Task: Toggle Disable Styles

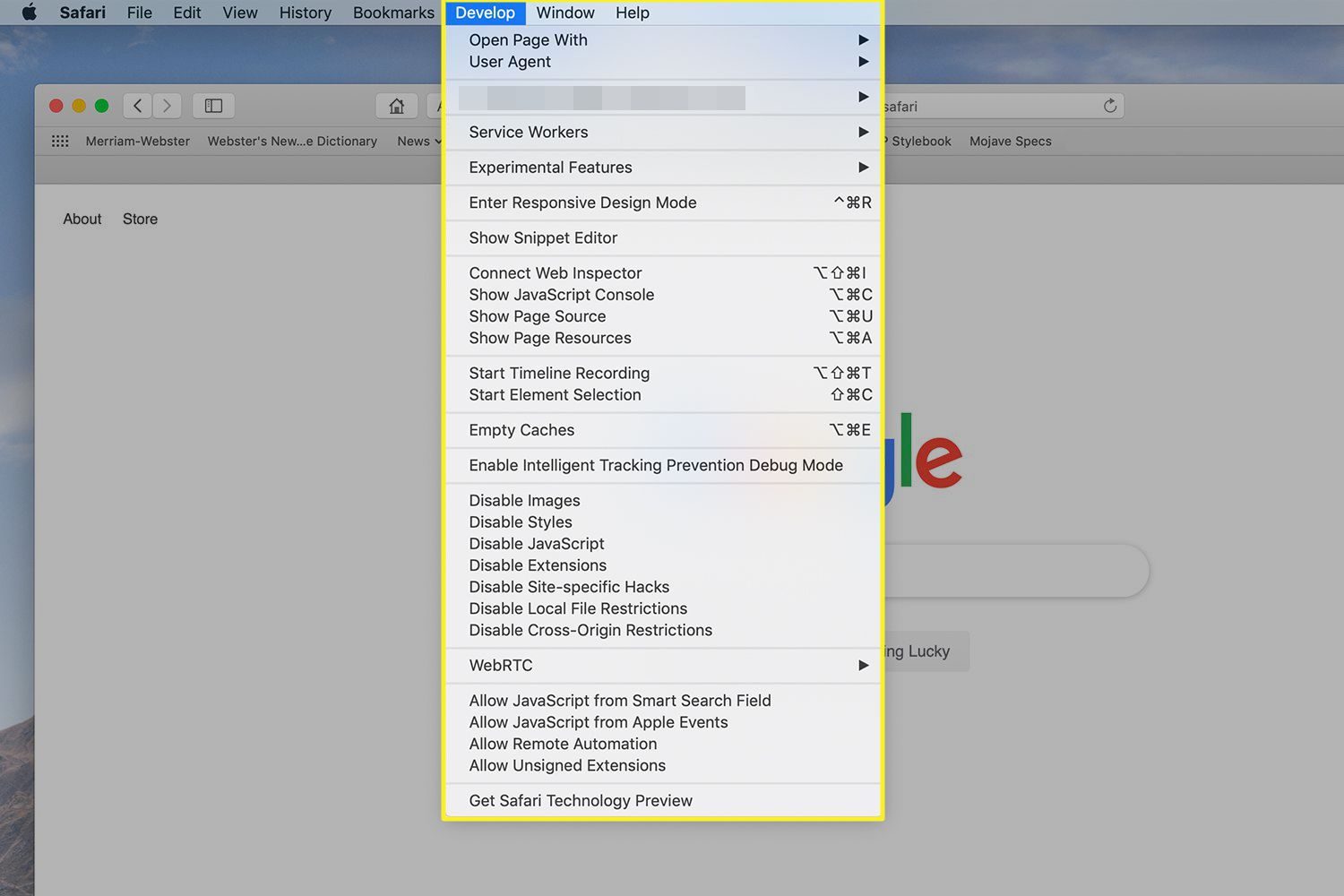Action: tap(663, 521)
